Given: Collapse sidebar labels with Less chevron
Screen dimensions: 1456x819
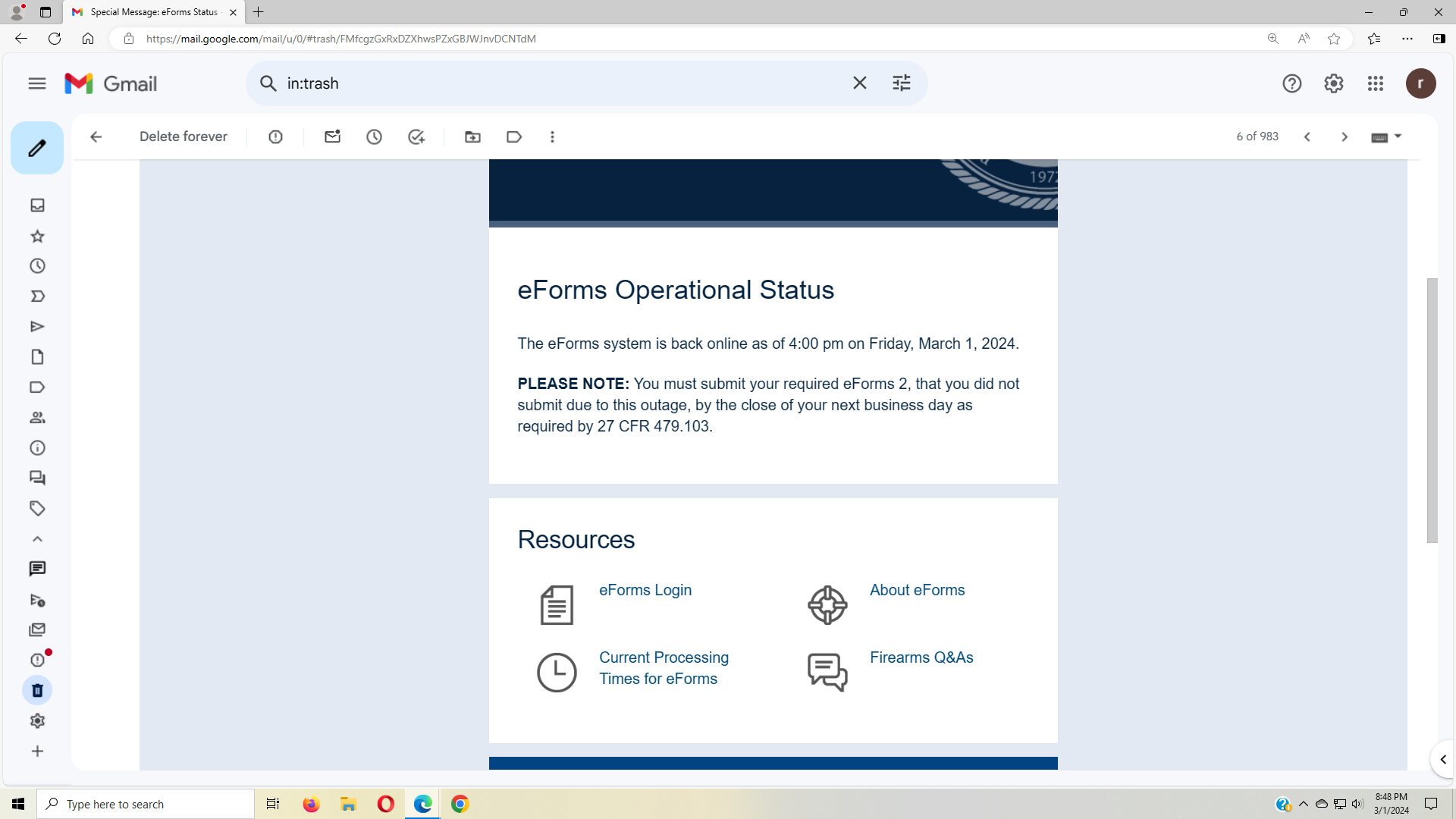Looking at the screenshot, I should click(37, 538).
